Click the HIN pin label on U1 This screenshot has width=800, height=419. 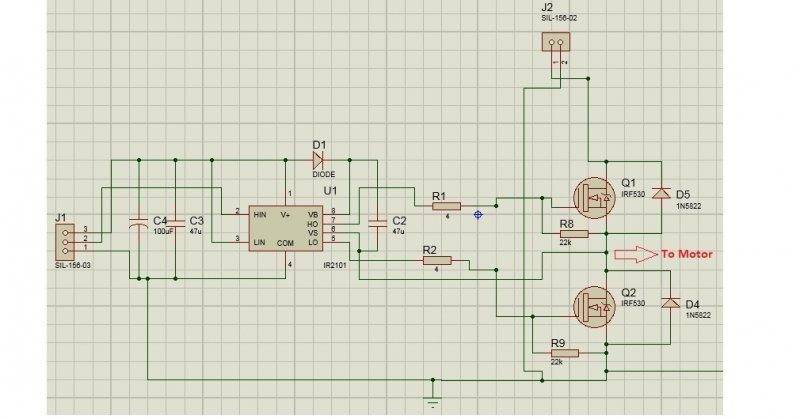coord(260,215)
